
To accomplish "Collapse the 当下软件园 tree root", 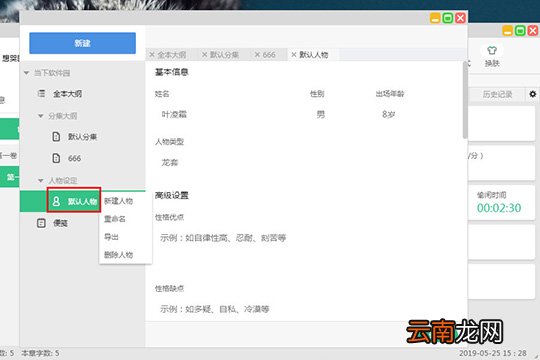I will click(x=26, y=73).
